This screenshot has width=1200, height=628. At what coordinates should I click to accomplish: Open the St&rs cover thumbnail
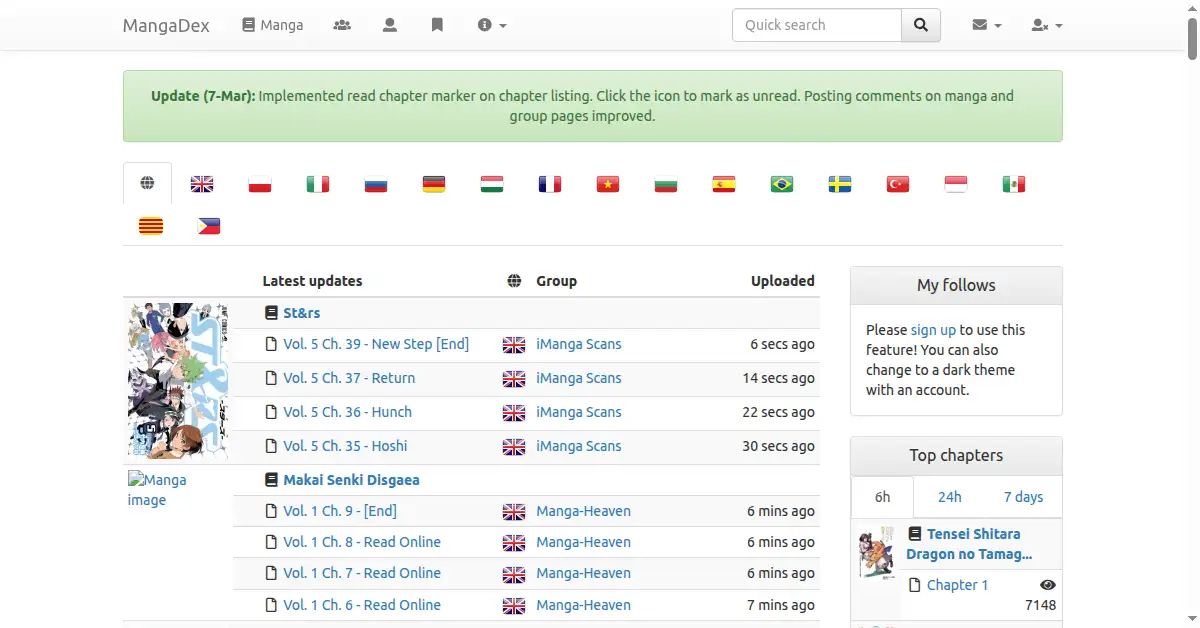[x=178, y=380]
